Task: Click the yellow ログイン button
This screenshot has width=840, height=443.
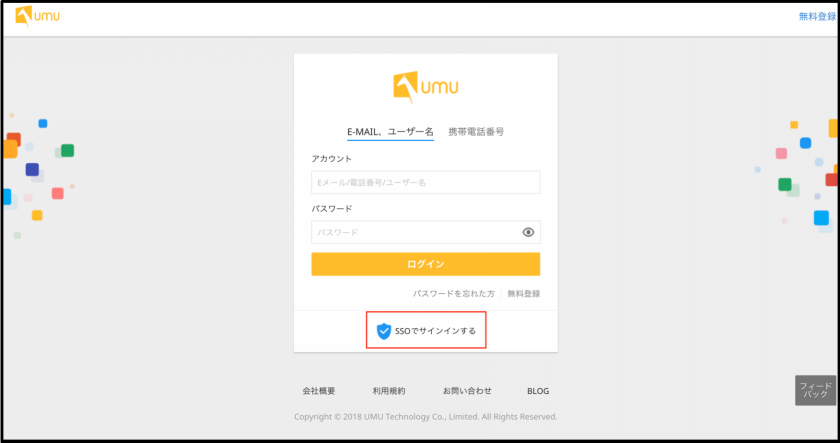Action: [425, 264]
